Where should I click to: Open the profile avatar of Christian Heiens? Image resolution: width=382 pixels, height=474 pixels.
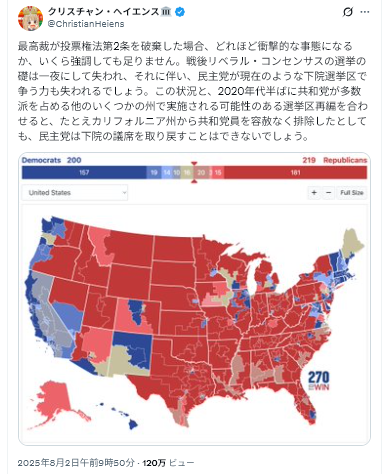[30, 18]
